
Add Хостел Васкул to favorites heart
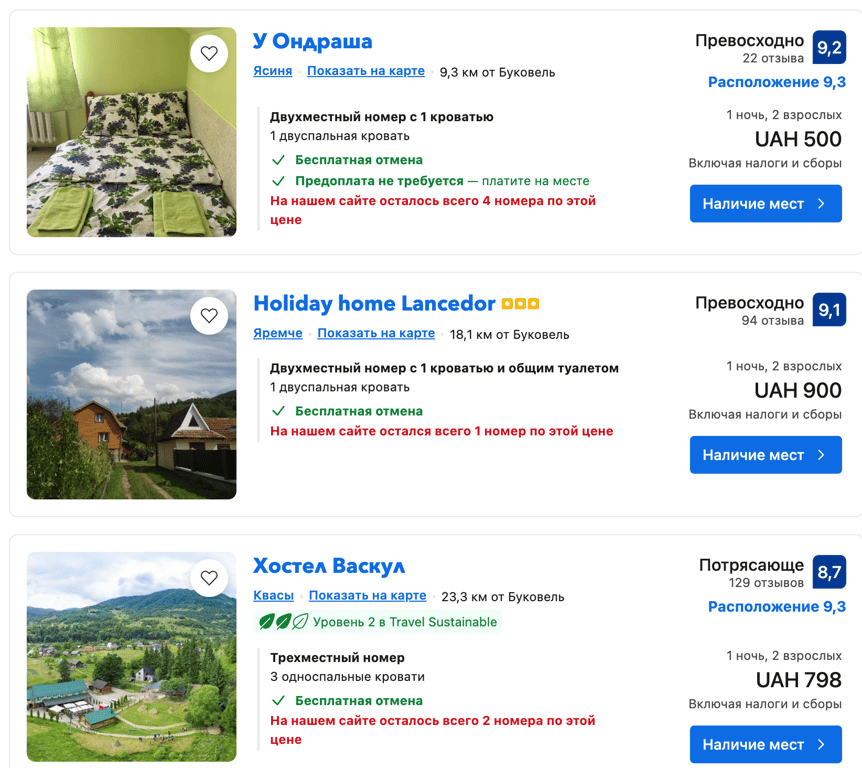pos(209,578)
